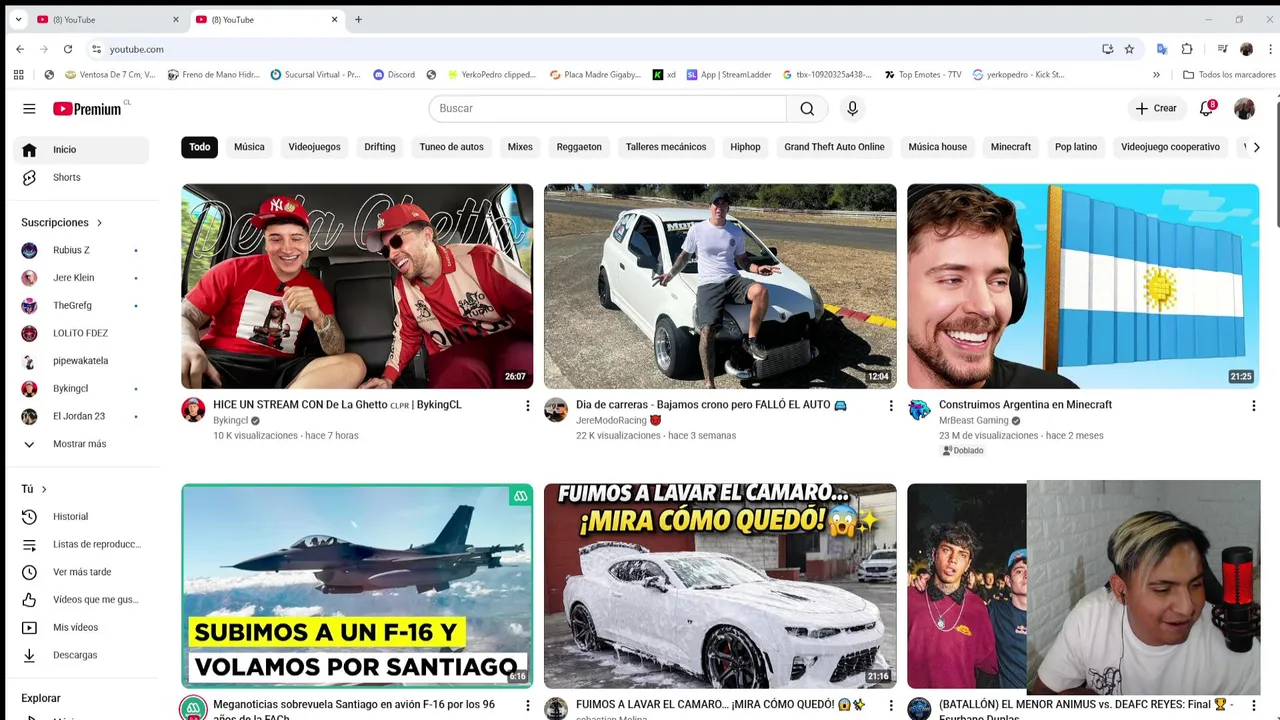Screen dimensions: 1280x720
Task: Start voice search with microphone icon
Action: coord(852,108)
